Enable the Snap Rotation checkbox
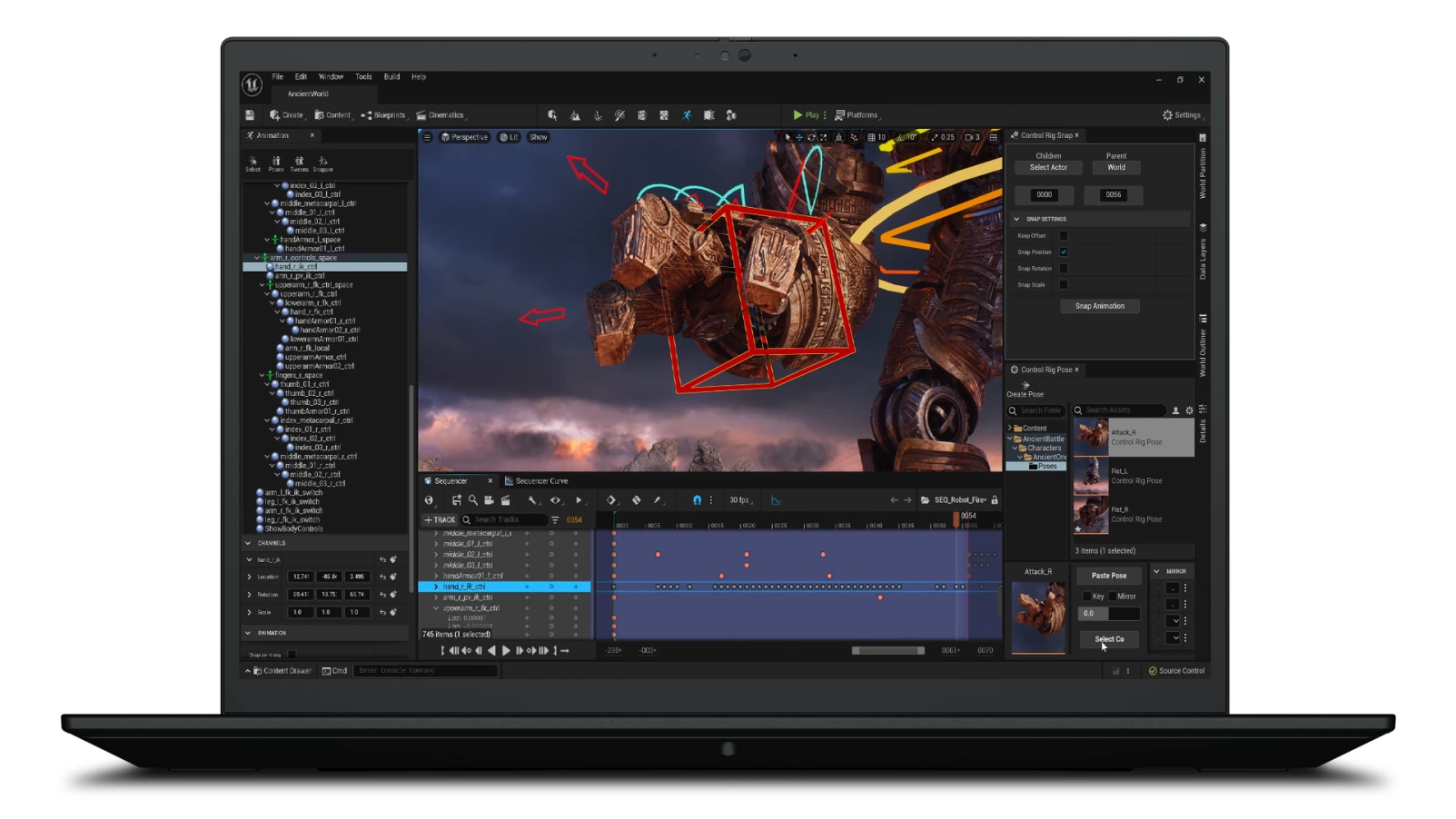 1064,269
